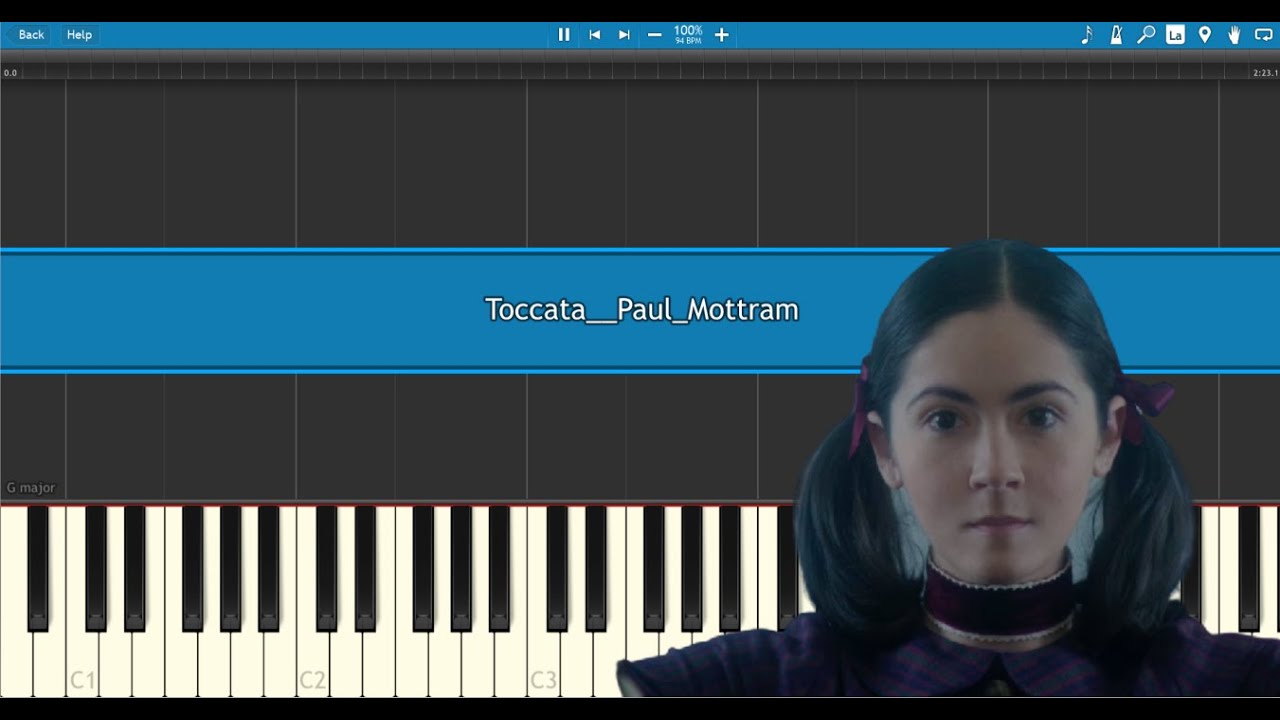Toggle the loop icon
1280x720 pixels.
point(1264,35)
